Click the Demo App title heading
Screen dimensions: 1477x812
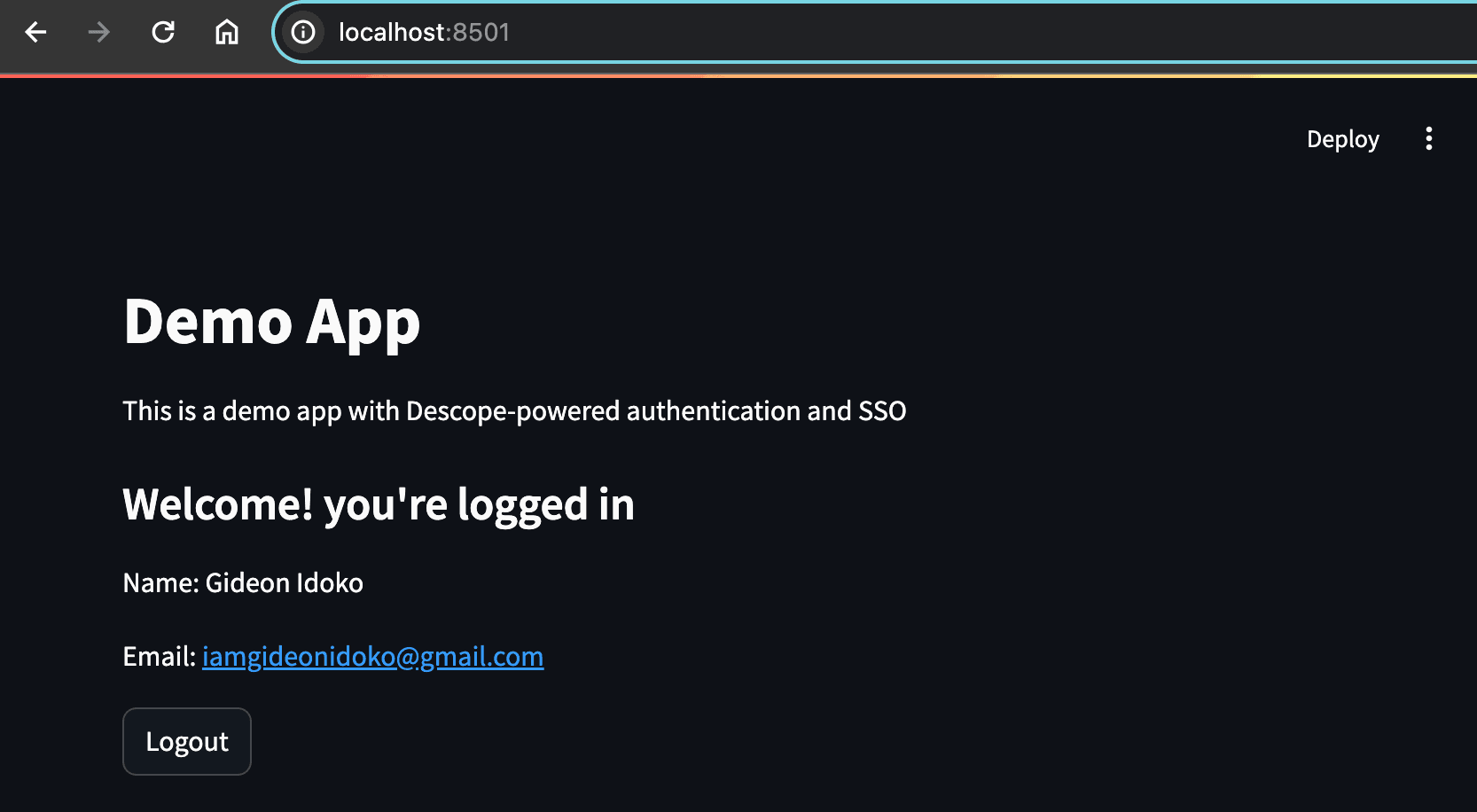coord(271,322)
